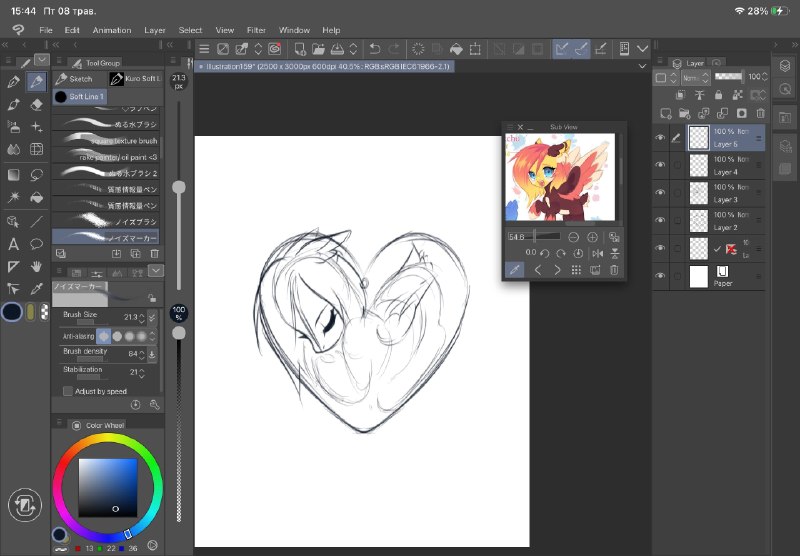Select the Lasso selection tool
Viewport: 800px width, 556px height.
tap(36, 175)
